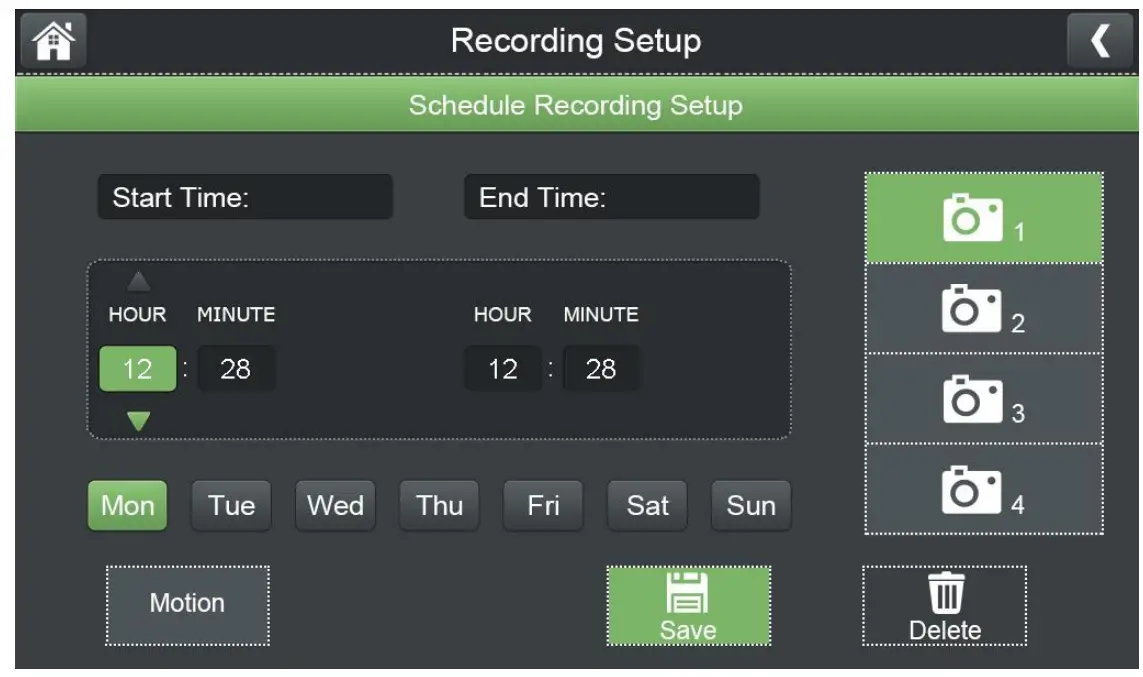The width and height of the screenshot is (1143, 677).
Task: Enable Tue in the schedule
Action: (231, 506)
